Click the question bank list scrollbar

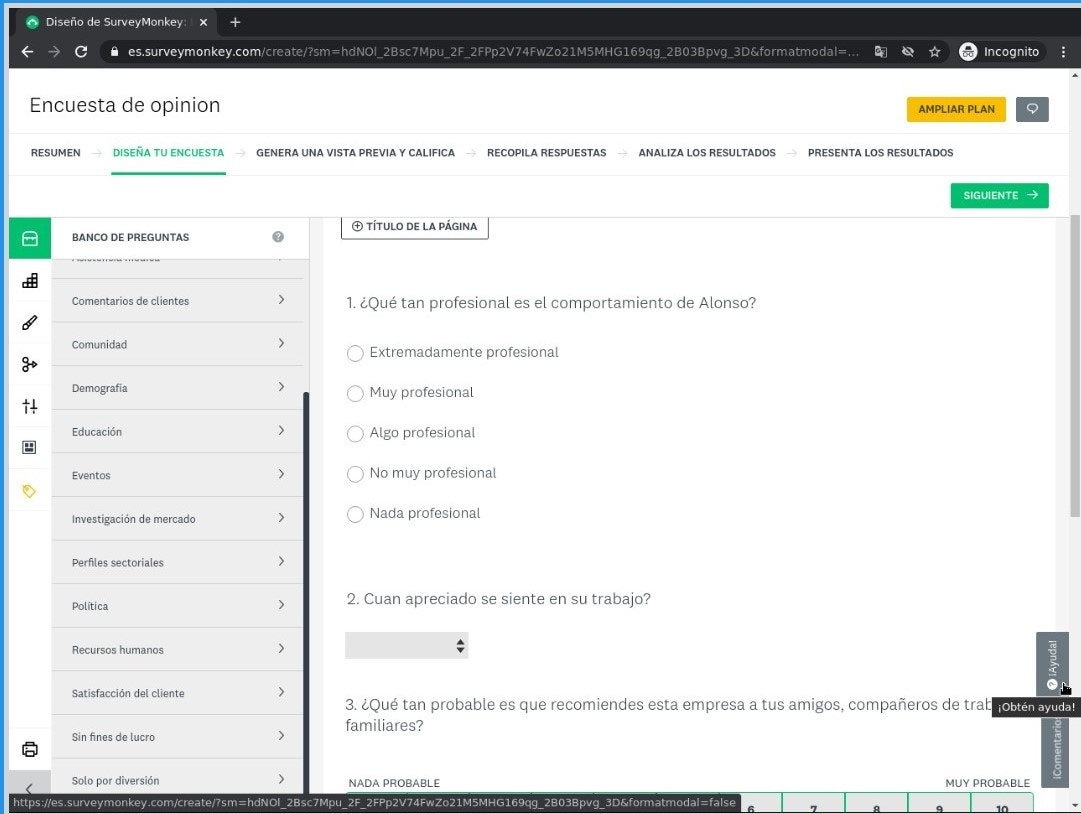point(306,593)
